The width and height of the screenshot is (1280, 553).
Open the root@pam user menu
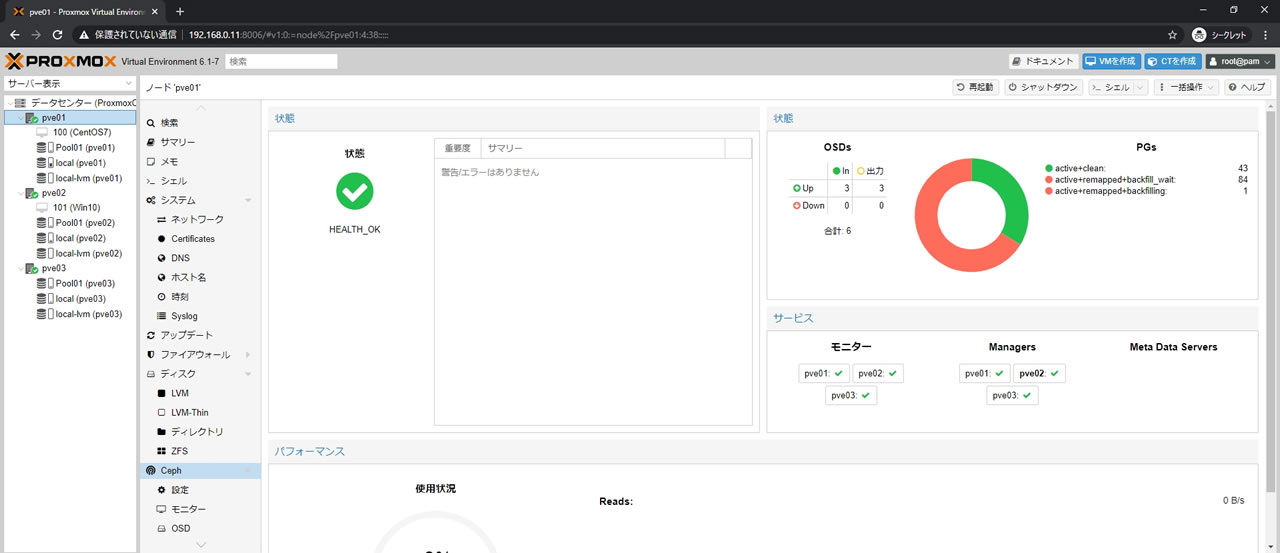pyautogui.click(x=1240, y=61)
